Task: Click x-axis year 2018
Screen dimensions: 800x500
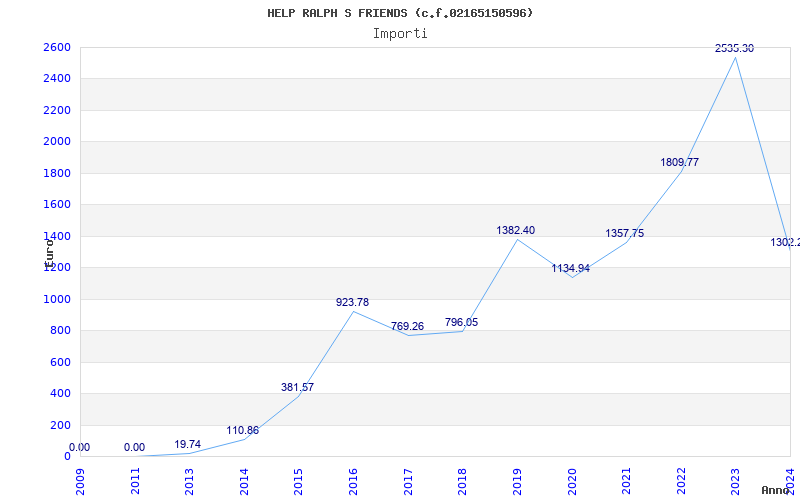Action: 462,482
